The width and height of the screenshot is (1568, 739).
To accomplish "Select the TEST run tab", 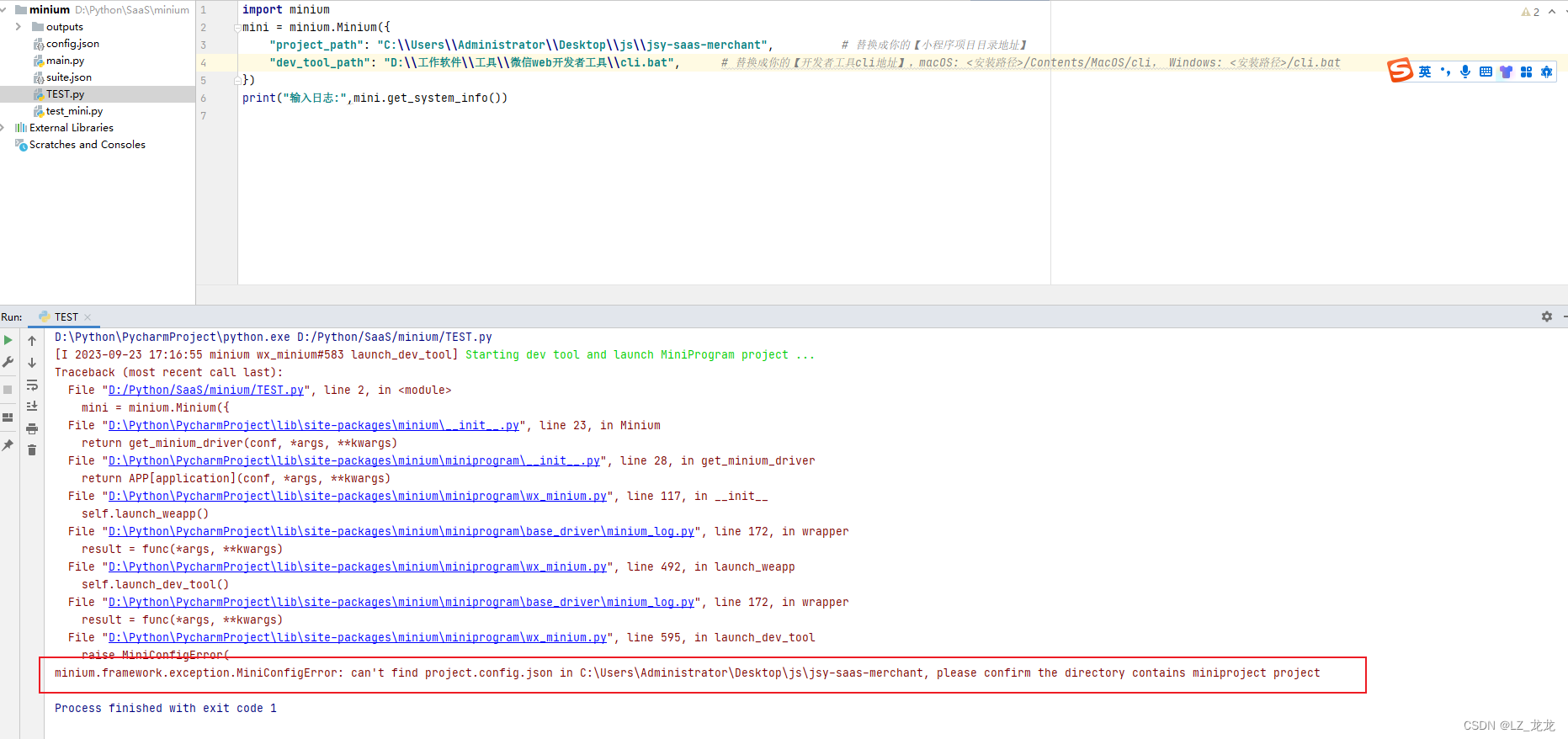I will tap(66, 317).
